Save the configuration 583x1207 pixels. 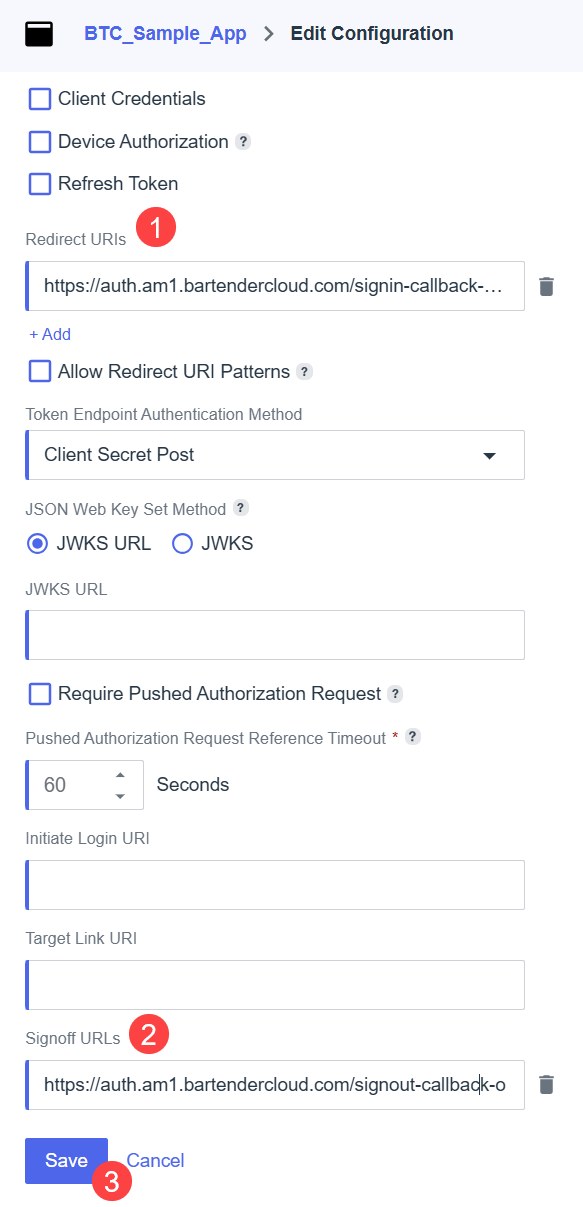[66, 1161]
